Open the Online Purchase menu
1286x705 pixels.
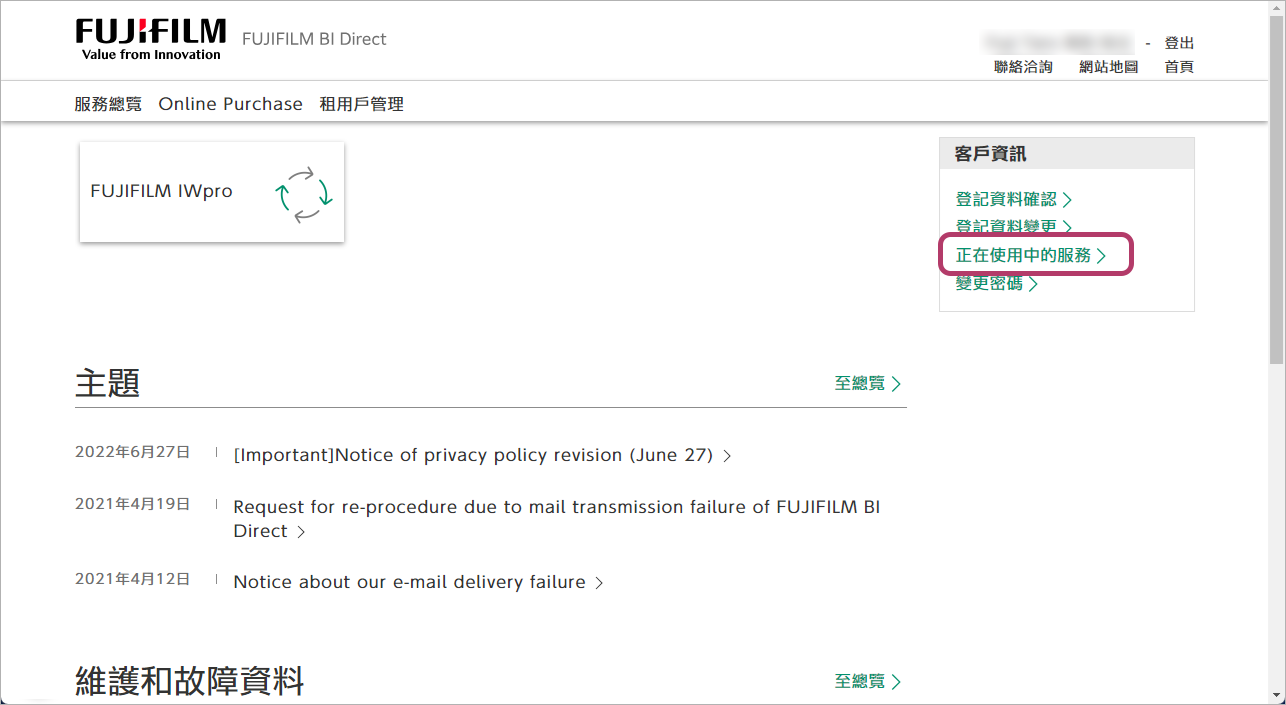pos(230,104)
